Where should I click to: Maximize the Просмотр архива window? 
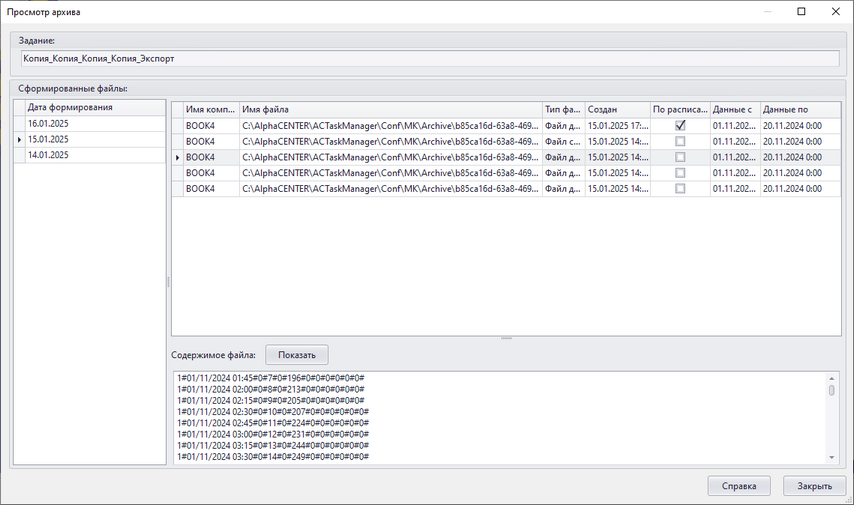[x=801, y=12]
